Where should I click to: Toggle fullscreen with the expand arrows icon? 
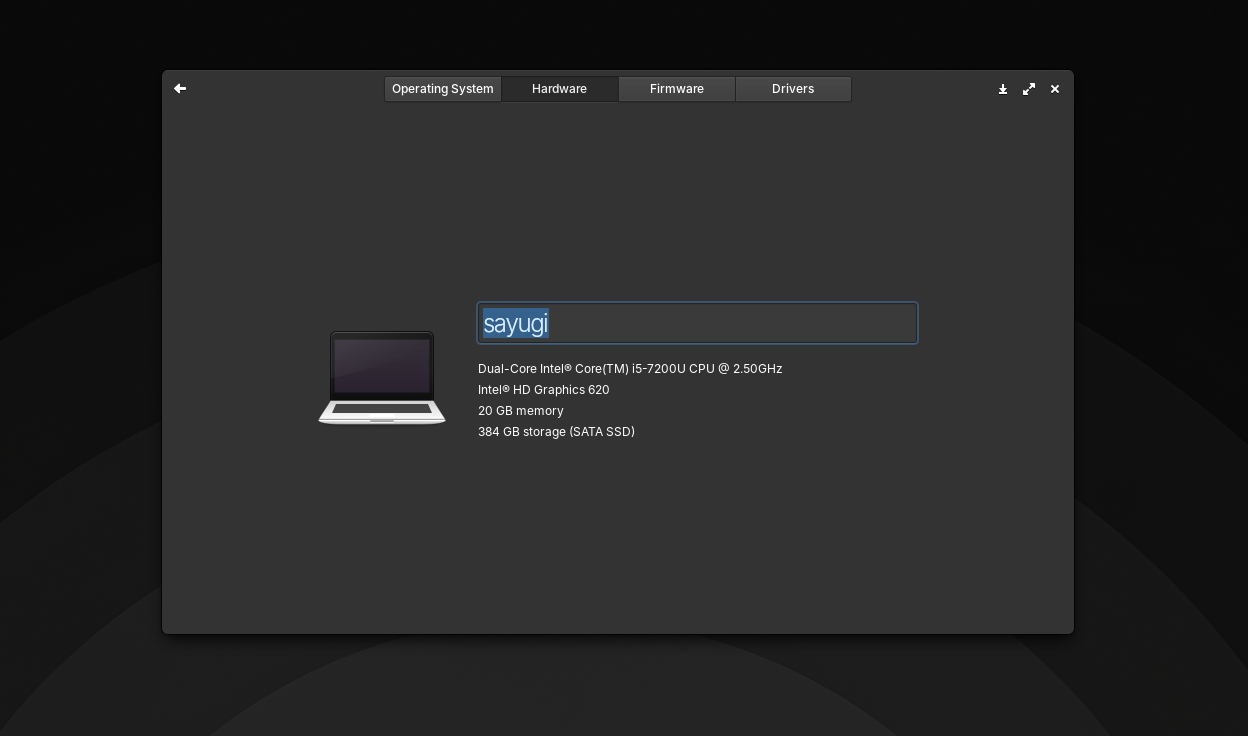click(x=1029, y=89)
